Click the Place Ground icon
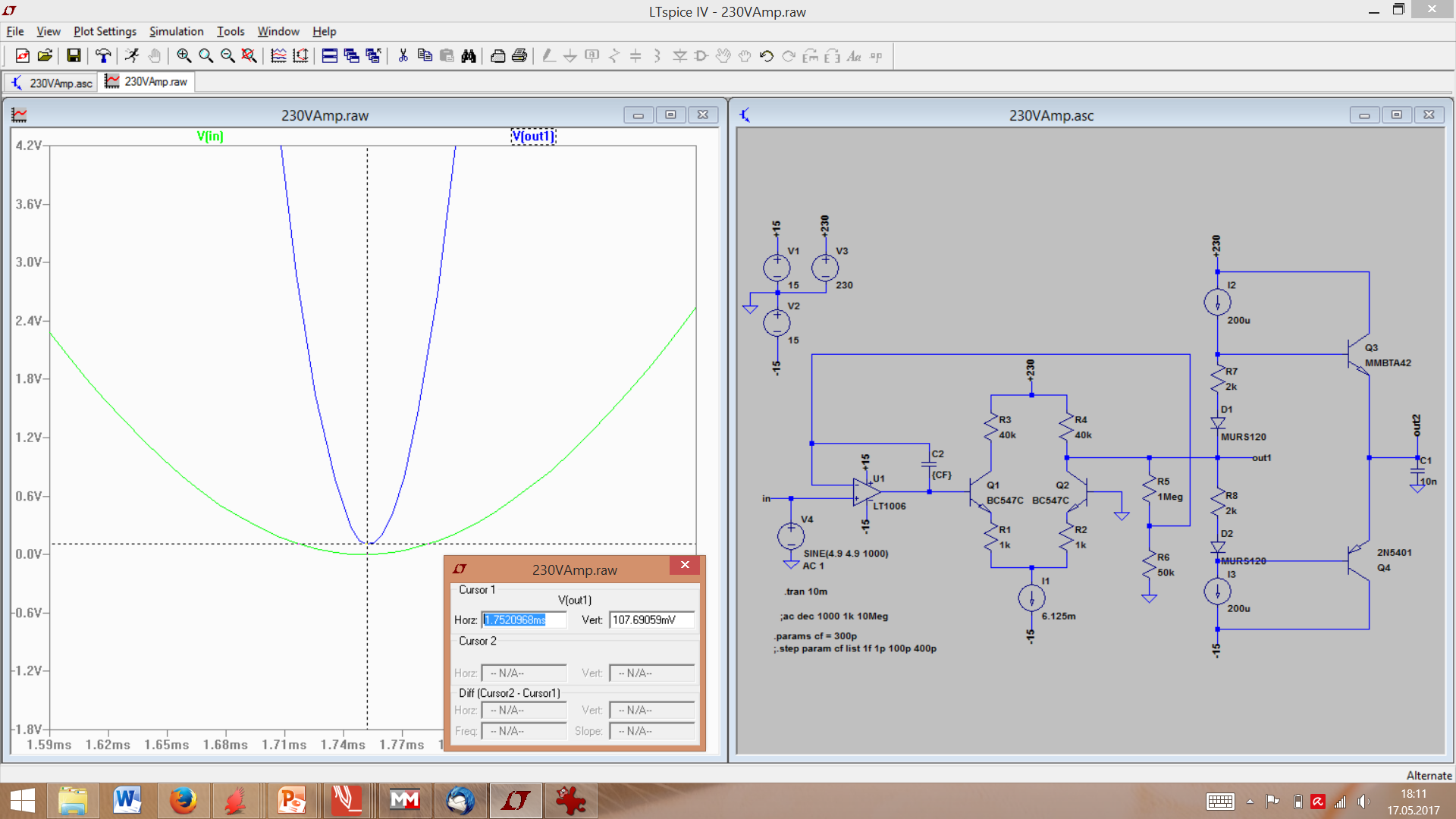Image resolution: width=1456 pixels, height=819 pixels. coord(570,55)
